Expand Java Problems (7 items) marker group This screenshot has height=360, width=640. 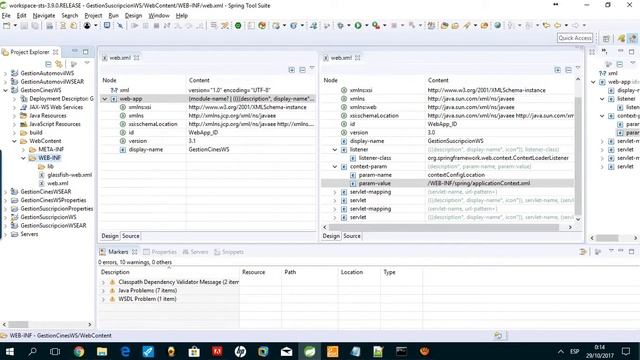[103, 291]
